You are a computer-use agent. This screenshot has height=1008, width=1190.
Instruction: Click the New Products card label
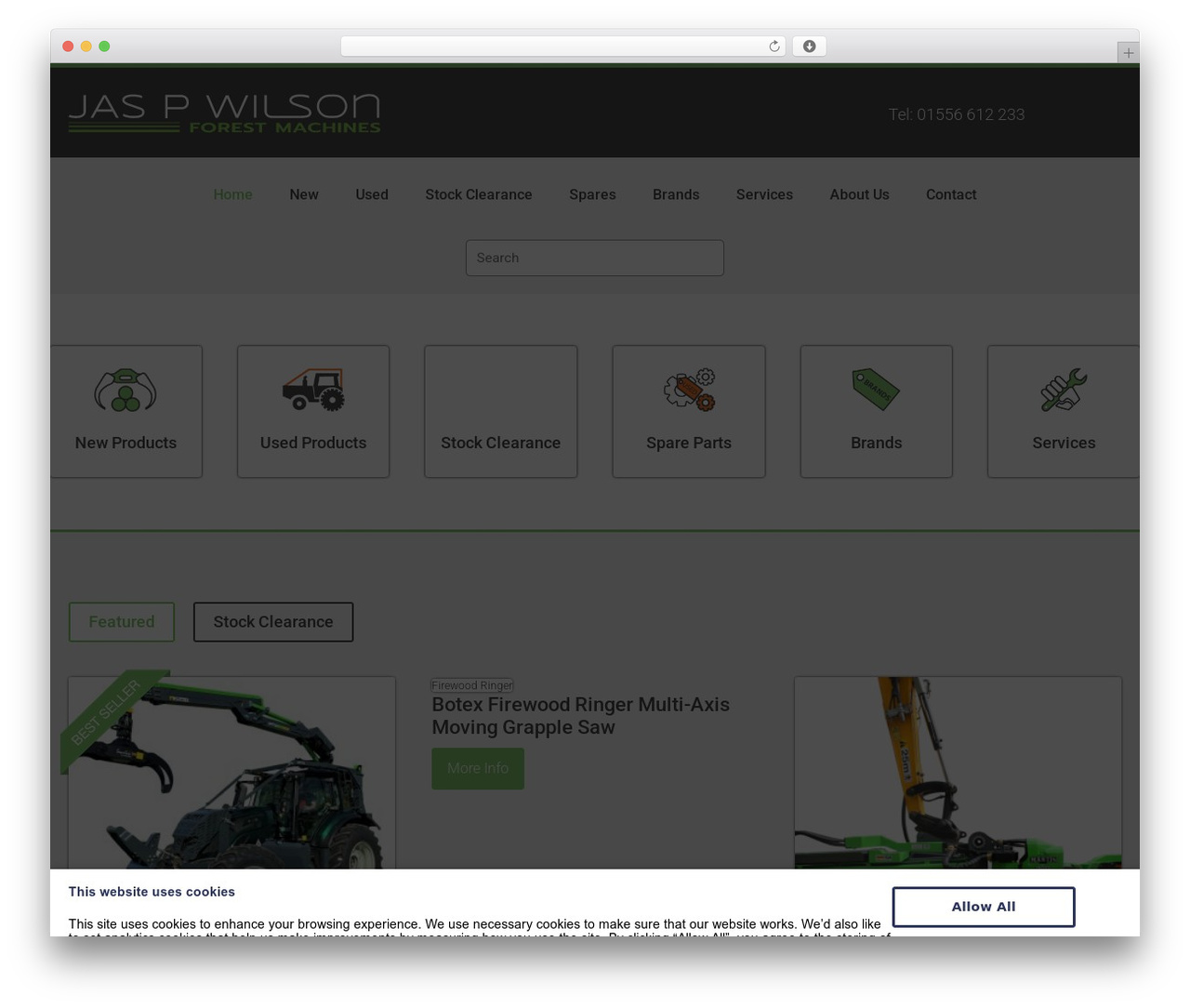click(126, 443)
